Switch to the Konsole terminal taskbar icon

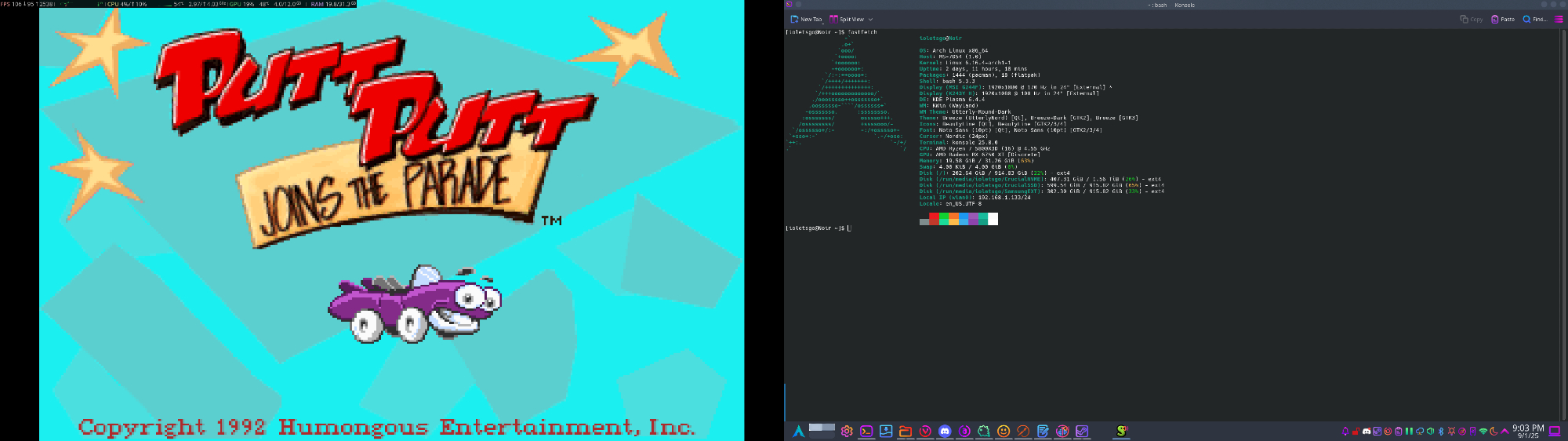click(x=866, y=431)
